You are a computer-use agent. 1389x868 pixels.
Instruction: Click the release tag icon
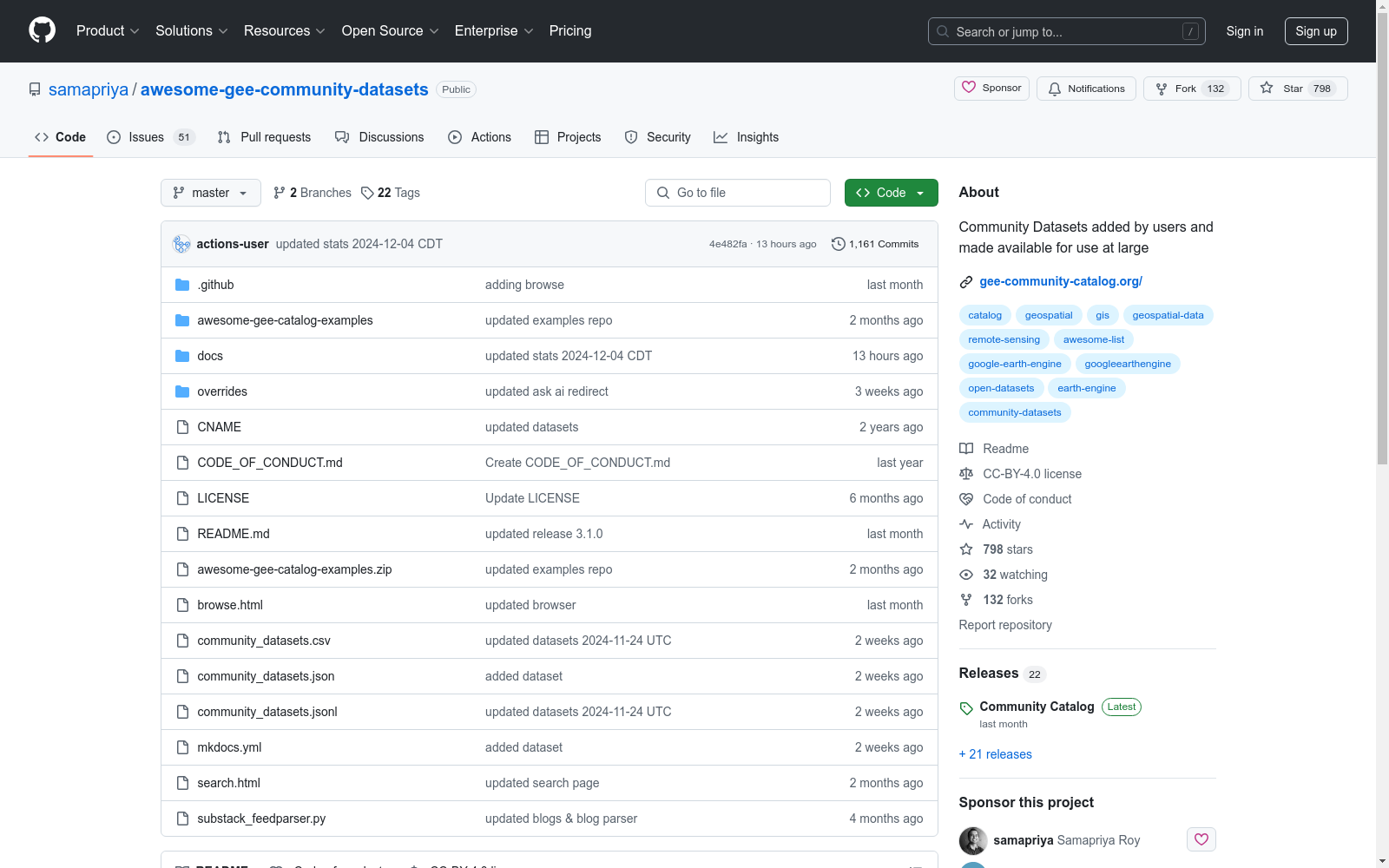[x=966, y=708]
